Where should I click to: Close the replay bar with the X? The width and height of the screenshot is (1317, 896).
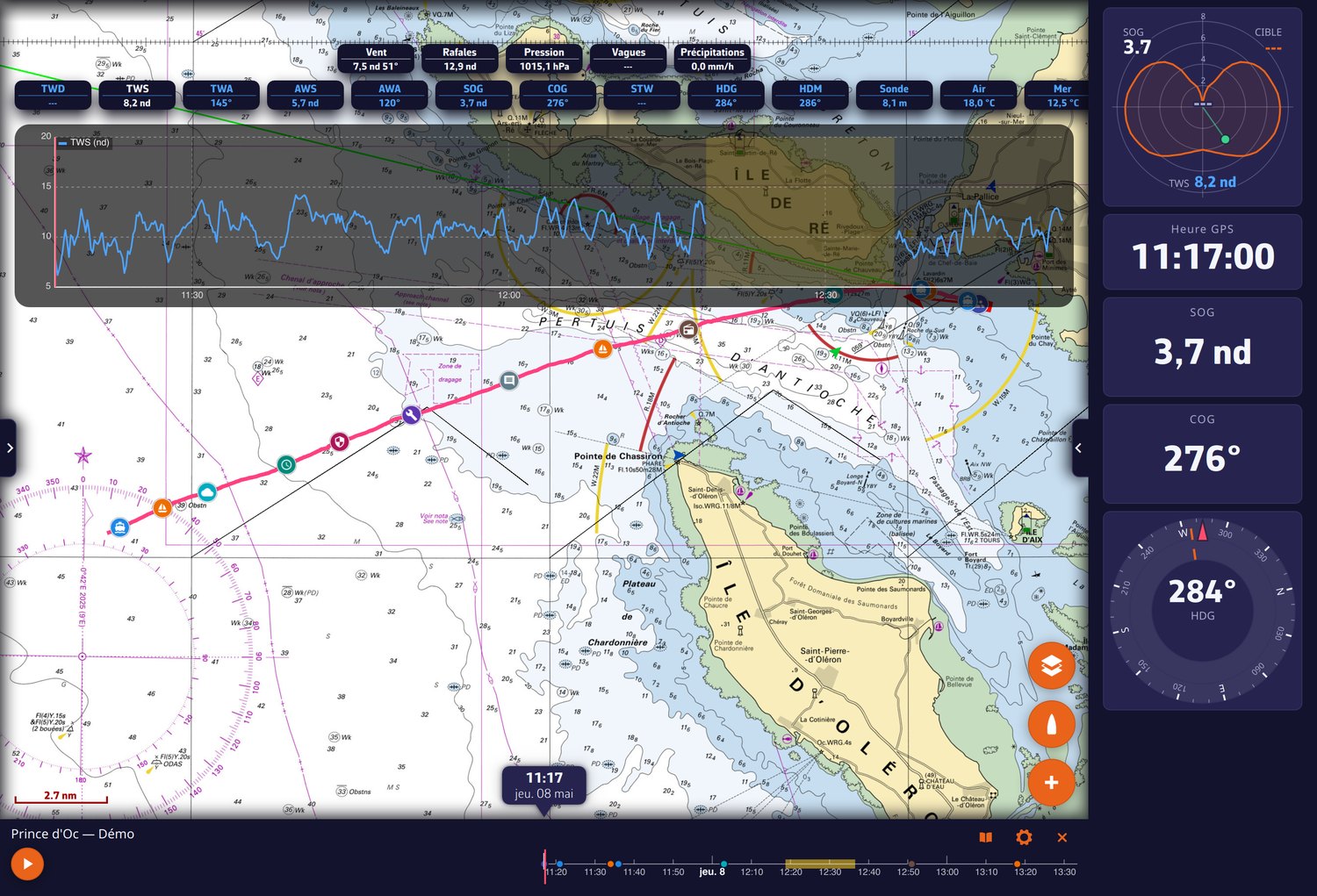tap(1062, 837)
